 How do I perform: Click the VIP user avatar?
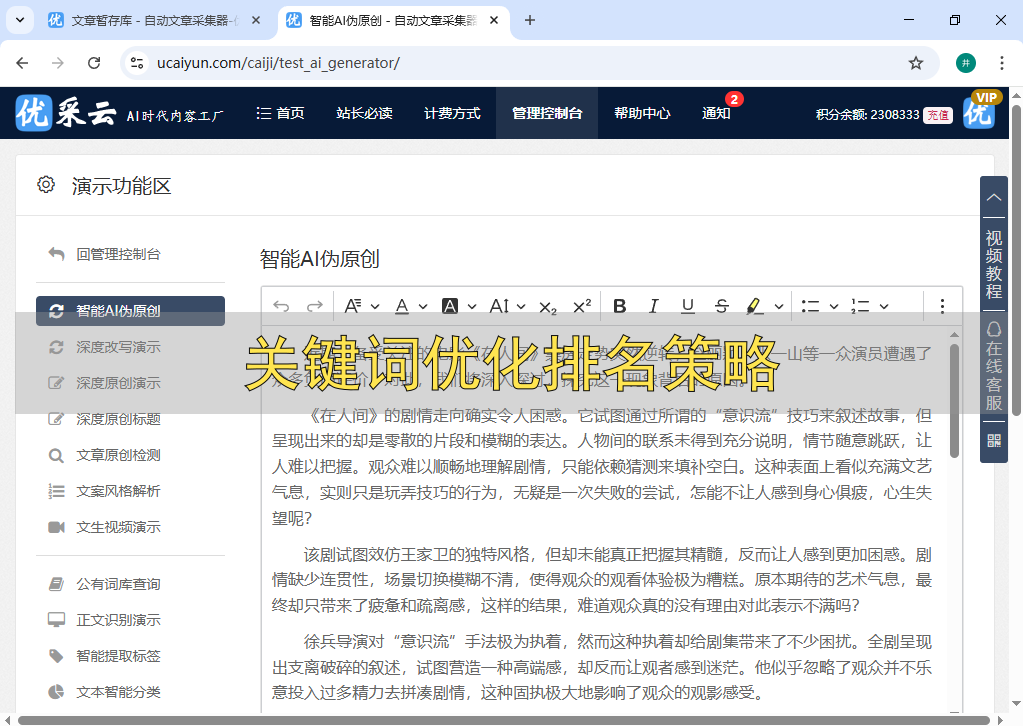979,112
